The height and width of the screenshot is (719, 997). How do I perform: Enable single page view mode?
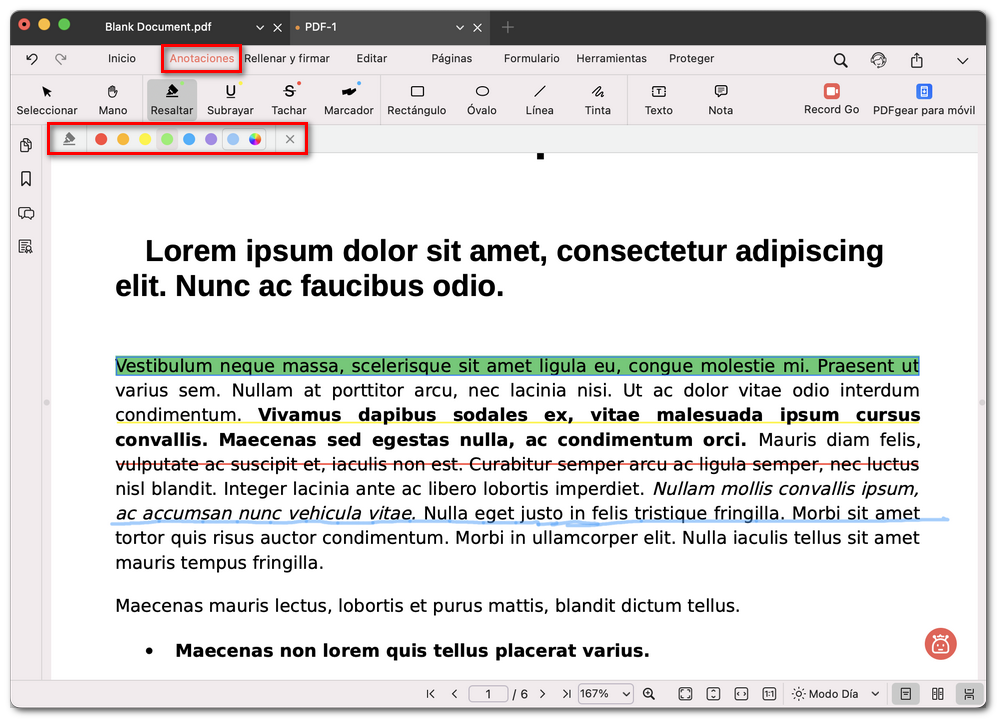[x=906, y=693]
